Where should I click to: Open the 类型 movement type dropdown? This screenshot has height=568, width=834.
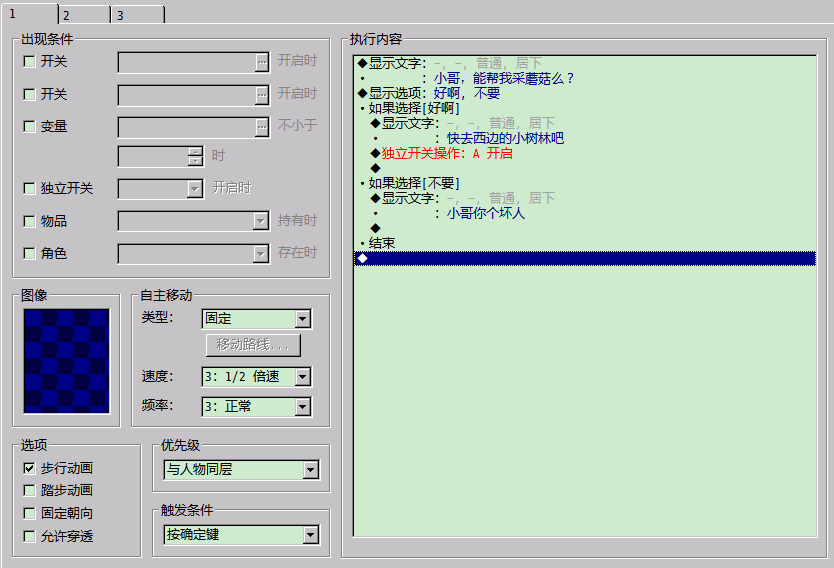click(303, 319)
